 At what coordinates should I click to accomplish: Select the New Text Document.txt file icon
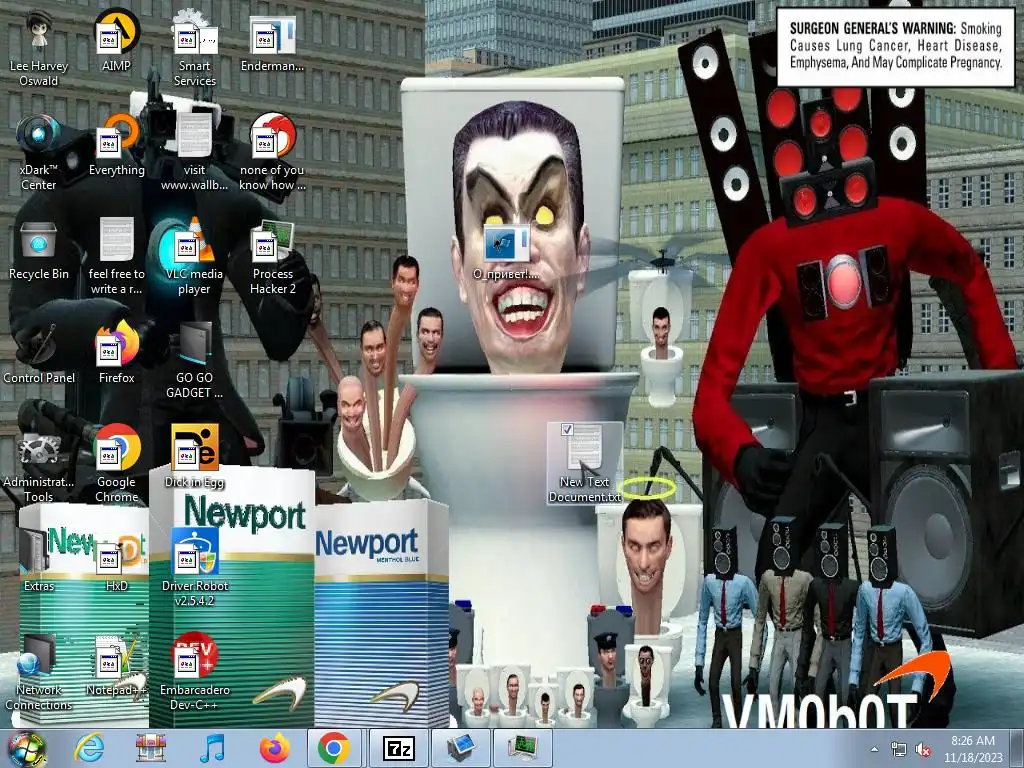click(584, 464)
